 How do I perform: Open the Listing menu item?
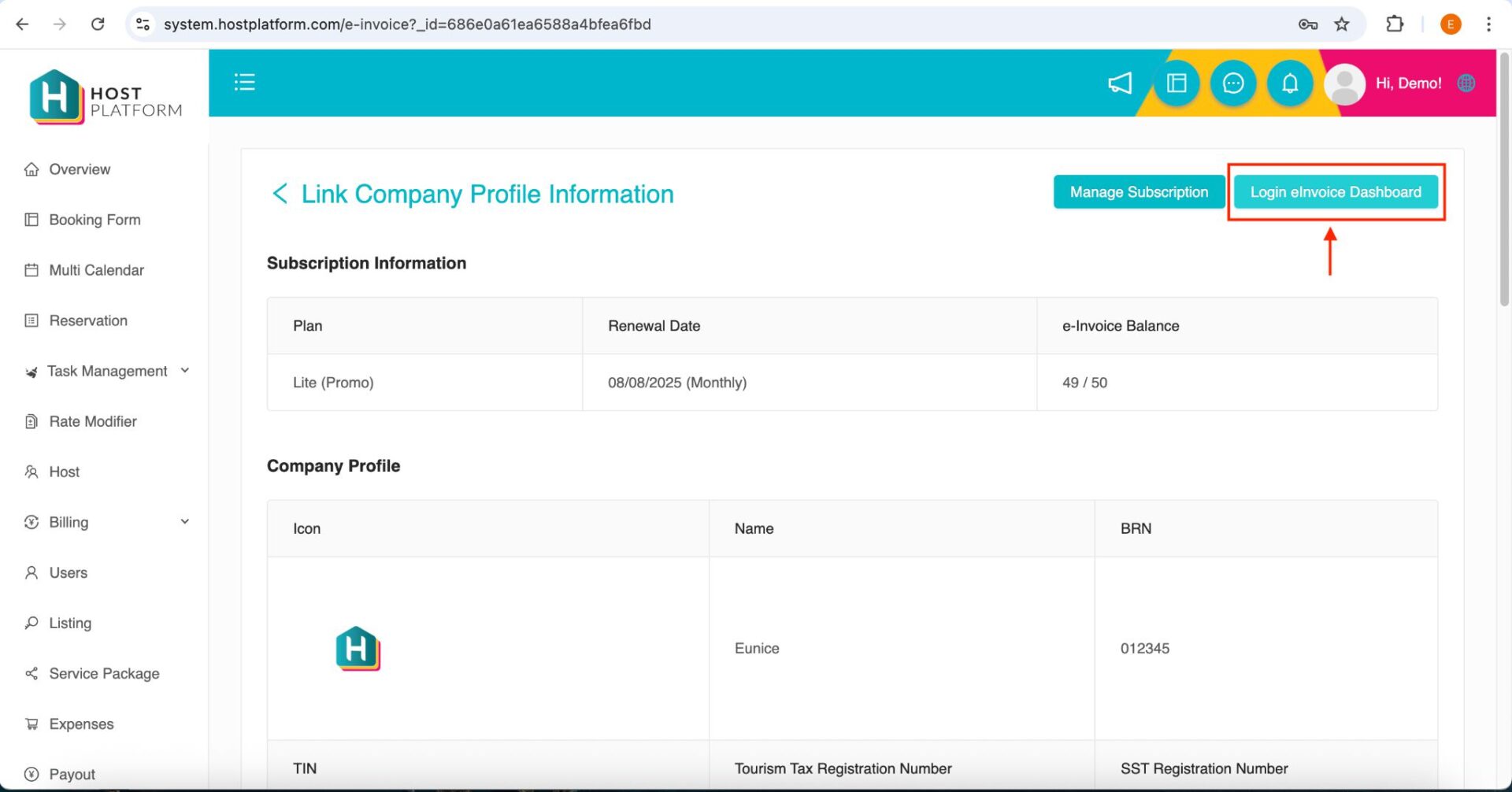[x=70, y=623]
